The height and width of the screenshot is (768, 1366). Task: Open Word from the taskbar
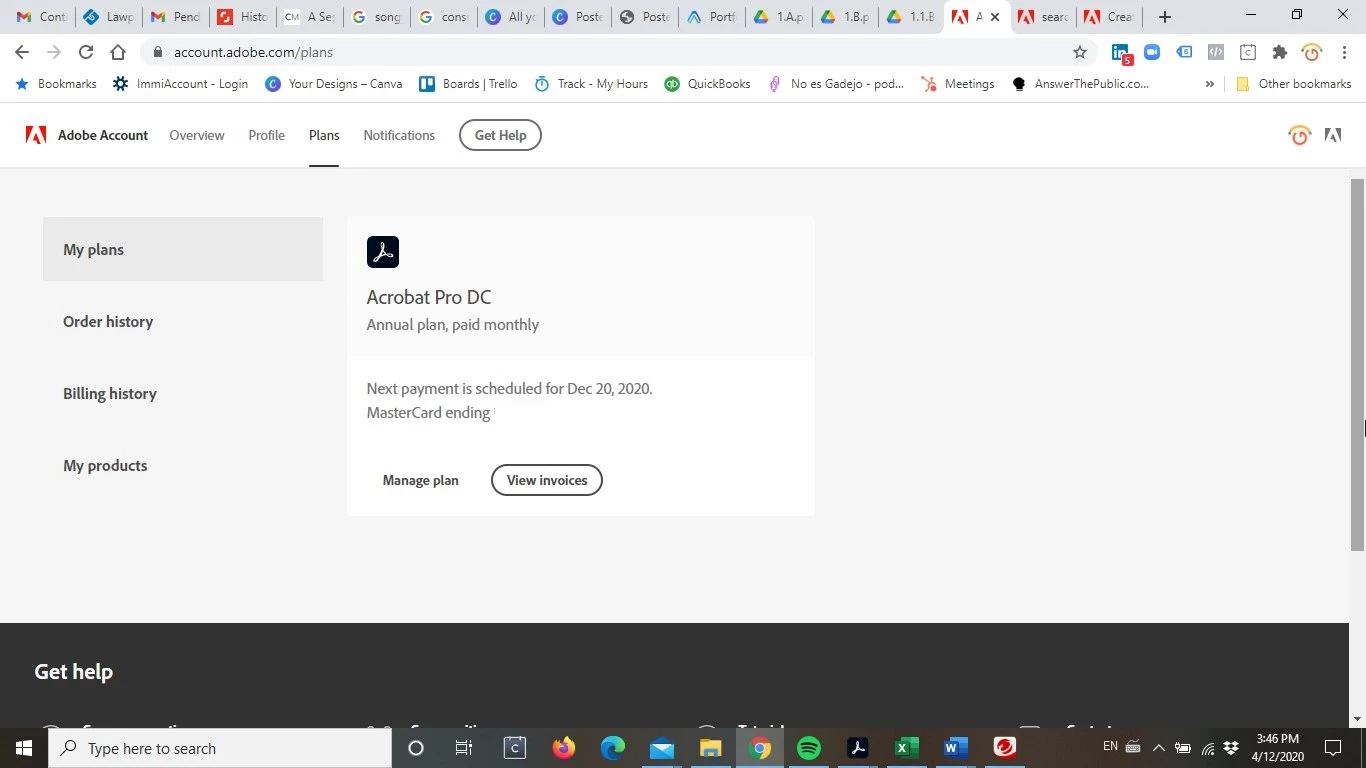click(x=955, y=748)
